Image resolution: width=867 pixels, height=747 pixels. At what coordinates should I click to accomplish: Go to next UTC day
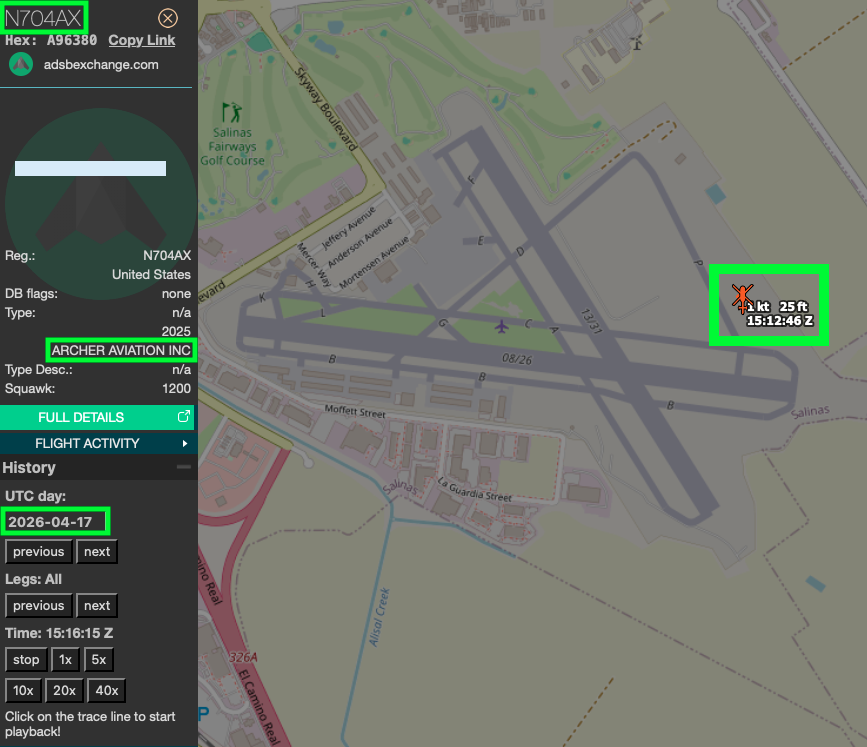coord(97,552)
